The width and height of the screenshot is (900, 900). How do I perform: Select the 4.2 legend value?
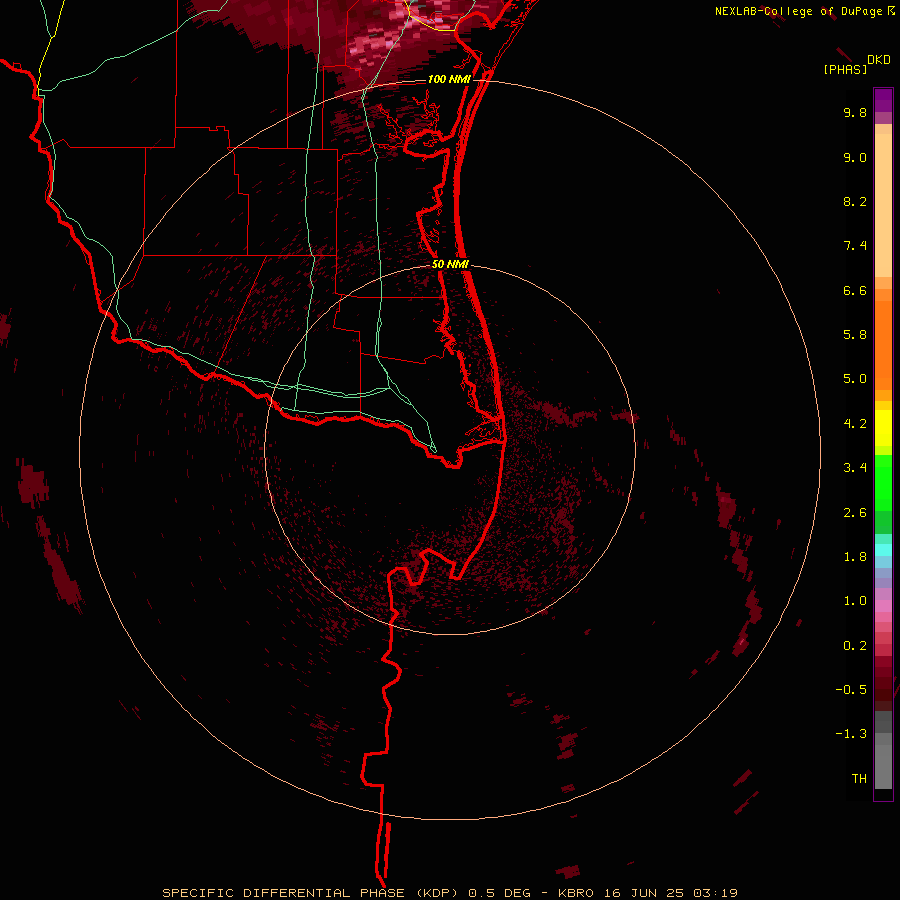[855, 424]
